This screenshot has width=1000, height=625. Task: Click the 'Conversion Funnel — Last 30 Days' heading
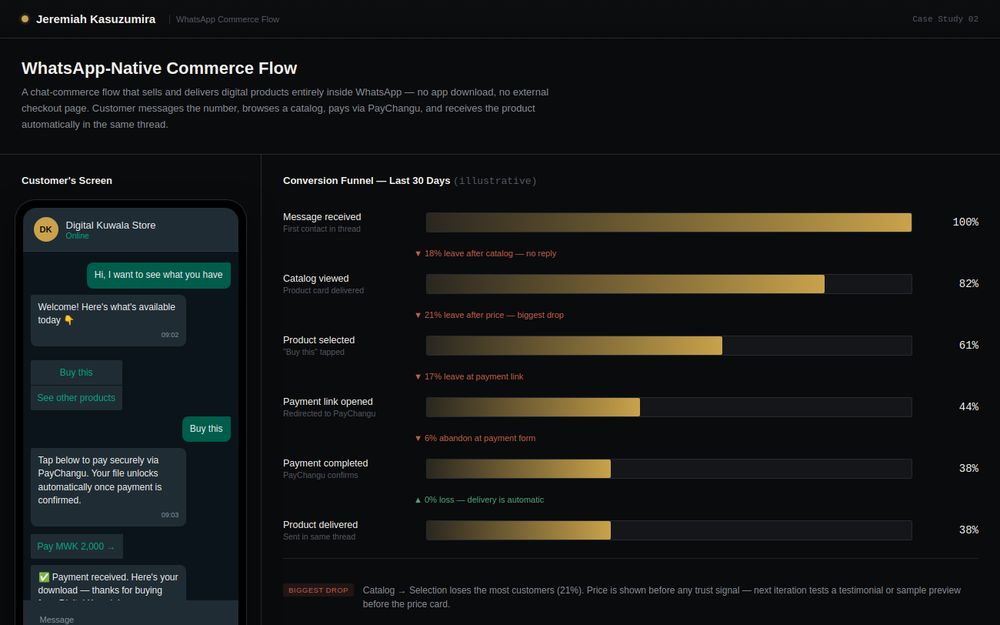[367, 180]
